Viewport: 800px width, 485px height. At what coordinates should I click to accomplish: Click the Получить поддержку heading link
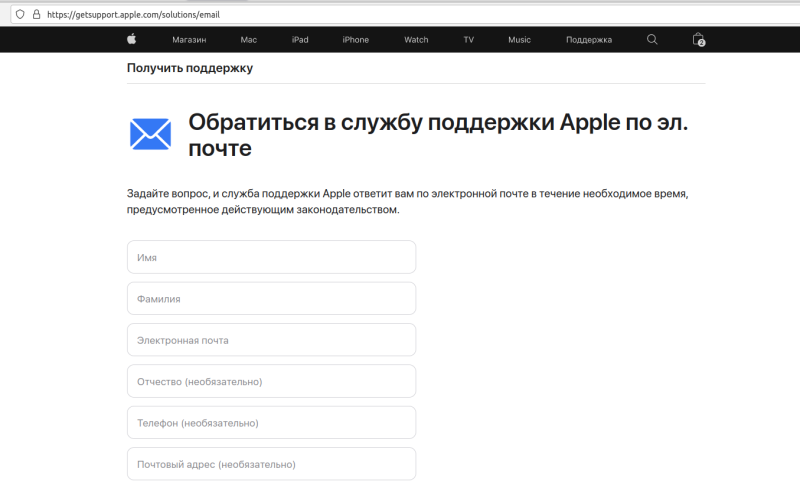coord(190,68)
